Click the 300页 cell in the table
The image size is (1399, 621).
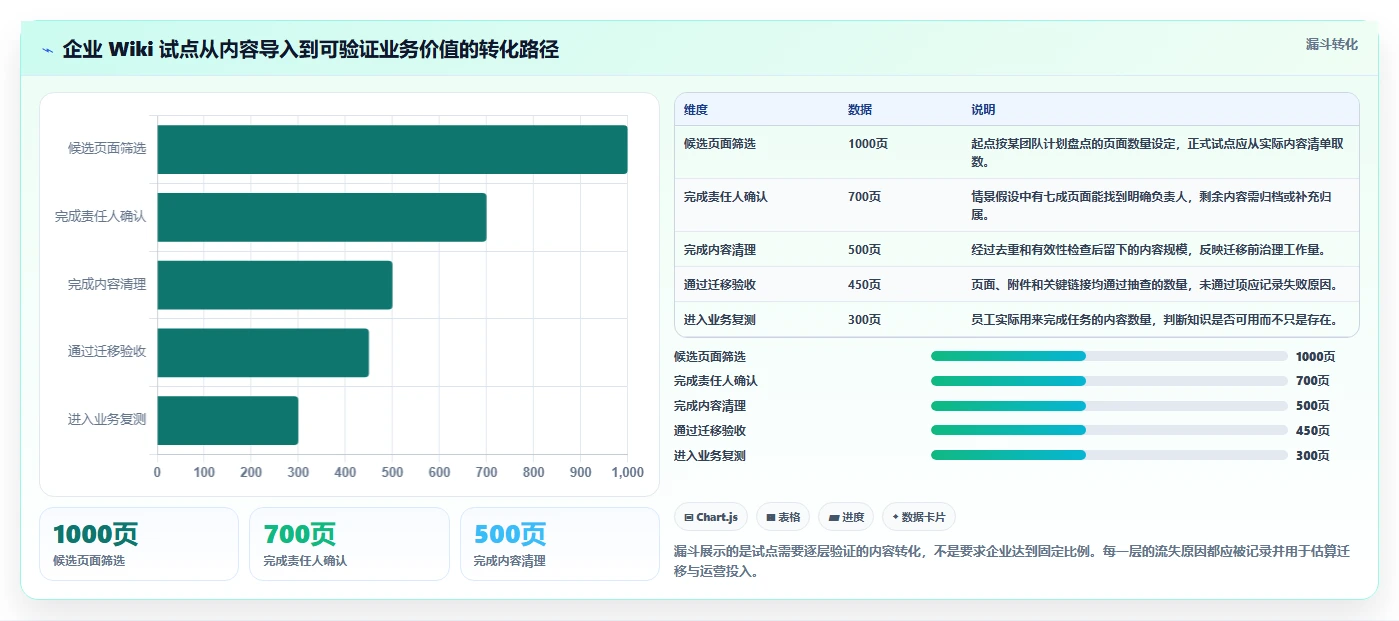[865, 320]
